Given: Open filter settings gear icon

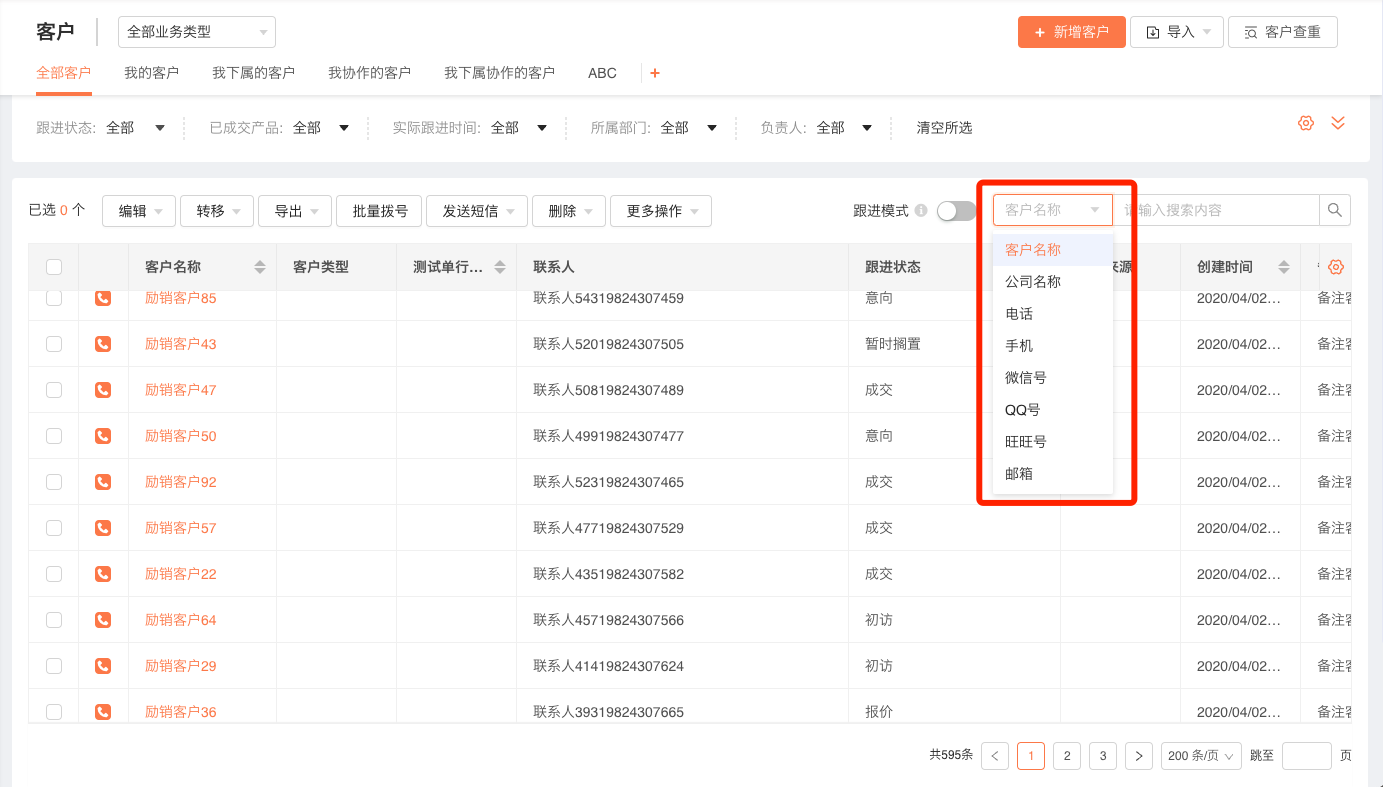Looking at the screenshot, I should (1305, 123).
